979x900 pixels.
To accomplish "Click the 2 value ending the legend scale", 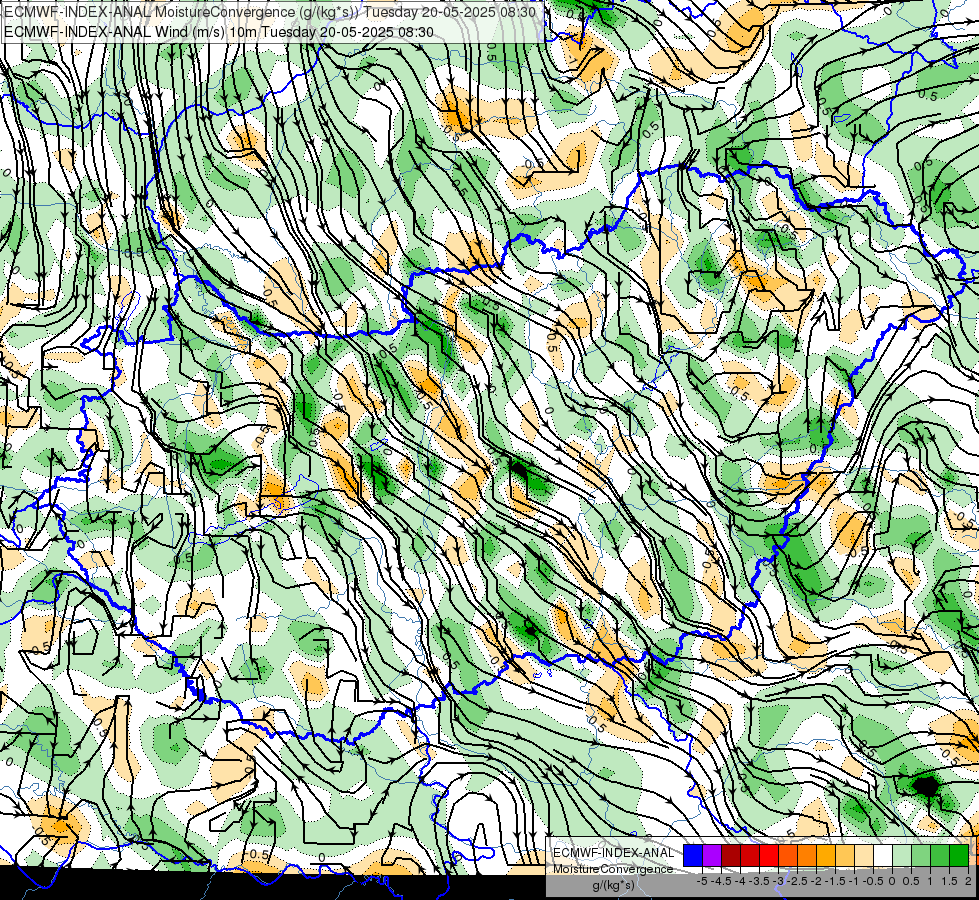I will click(x=968, y=881).
